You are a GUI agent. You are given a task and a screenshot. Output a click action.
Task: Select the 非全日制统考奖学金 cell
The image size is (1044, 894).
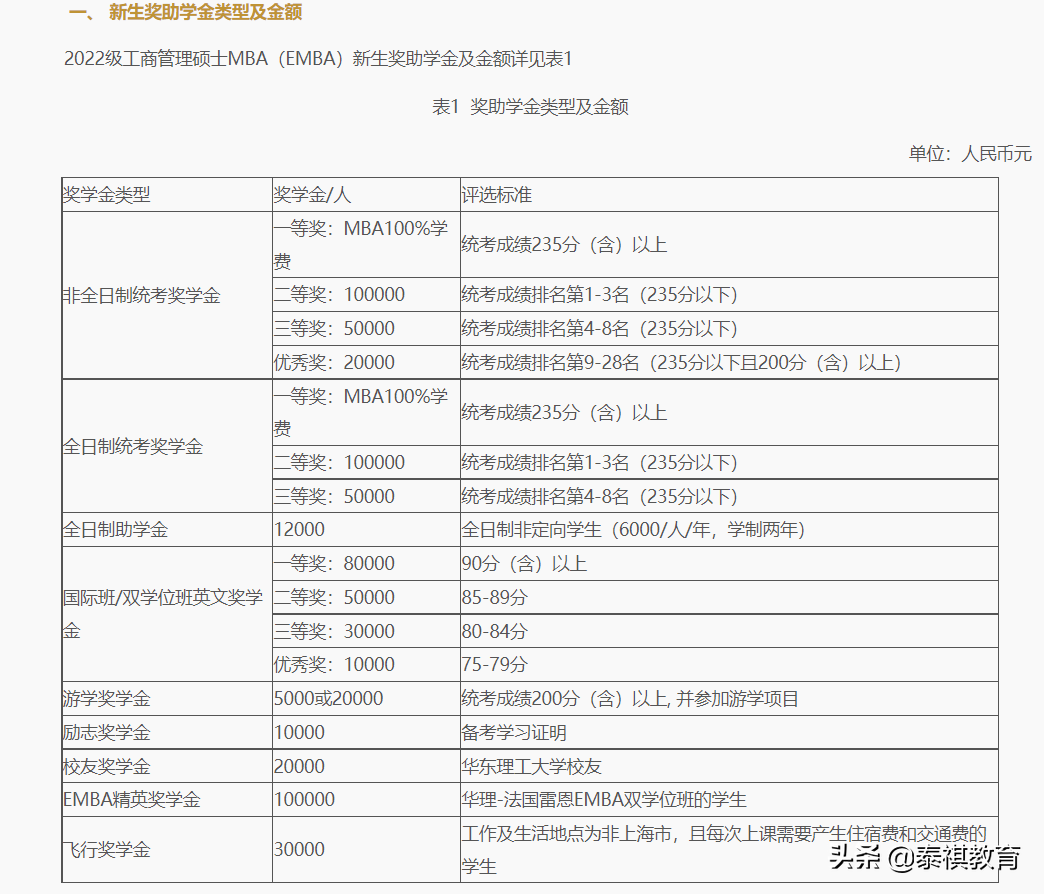point(143,294)
